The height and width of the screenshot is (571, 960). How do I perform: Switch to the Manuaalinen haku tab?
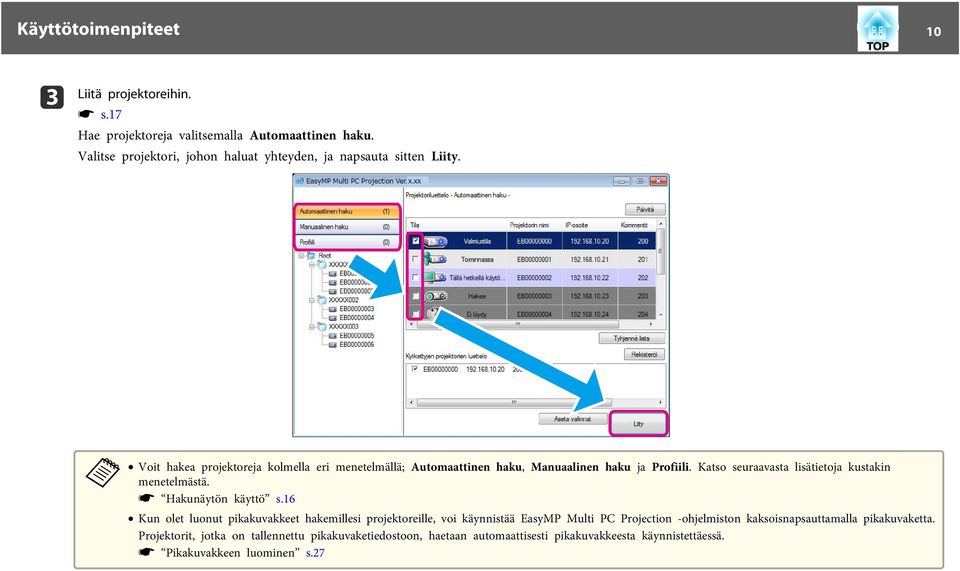coord(347,226)
